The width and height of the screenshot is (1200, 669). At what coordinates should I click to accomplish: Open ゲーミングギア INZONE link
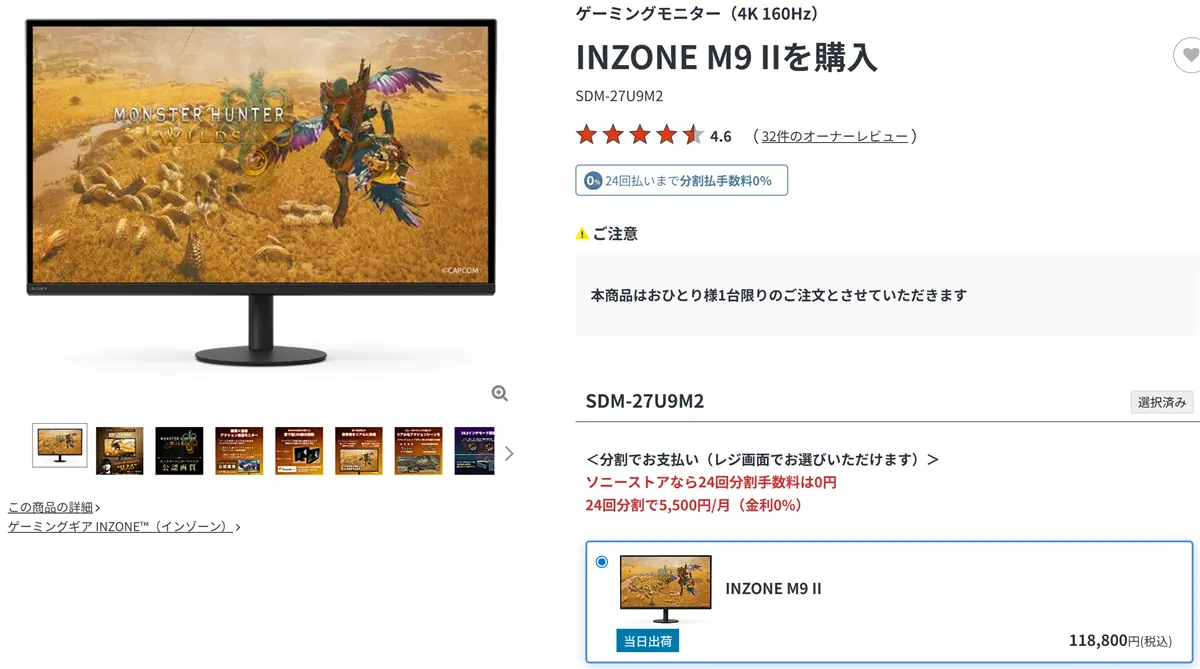(x=124, y=526)
